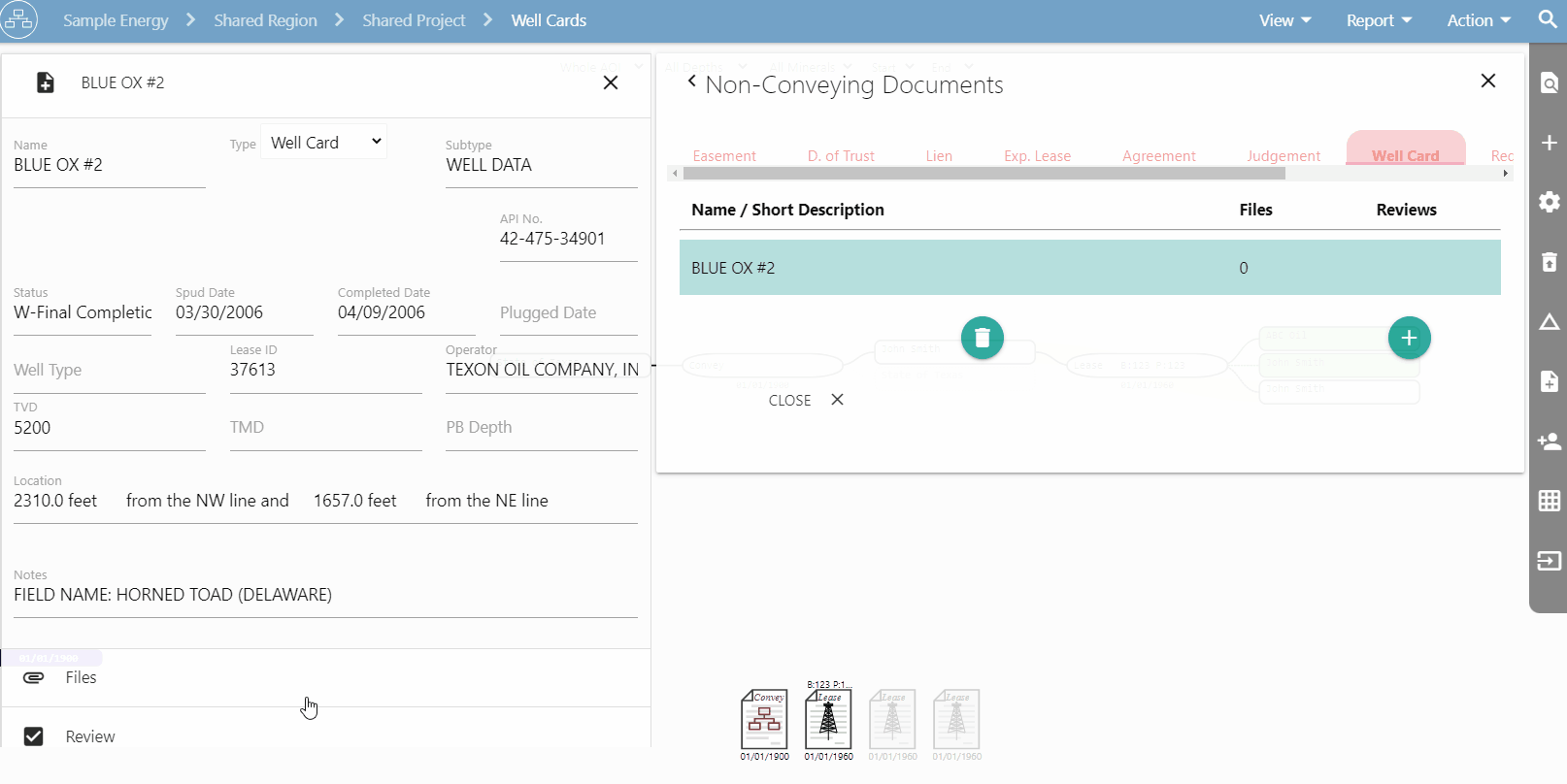
Task: Open the grid table sidebar icon
Action: coord(1550,501)
